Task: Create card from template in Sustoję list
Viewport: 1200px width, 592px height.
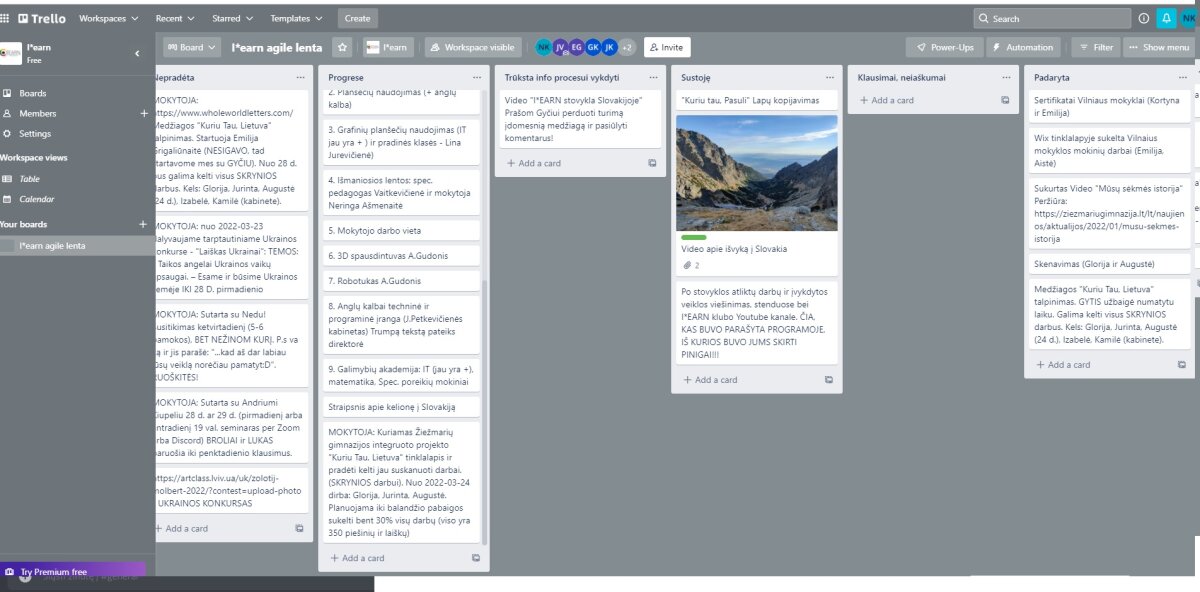Action: click(x=828, y=380)
